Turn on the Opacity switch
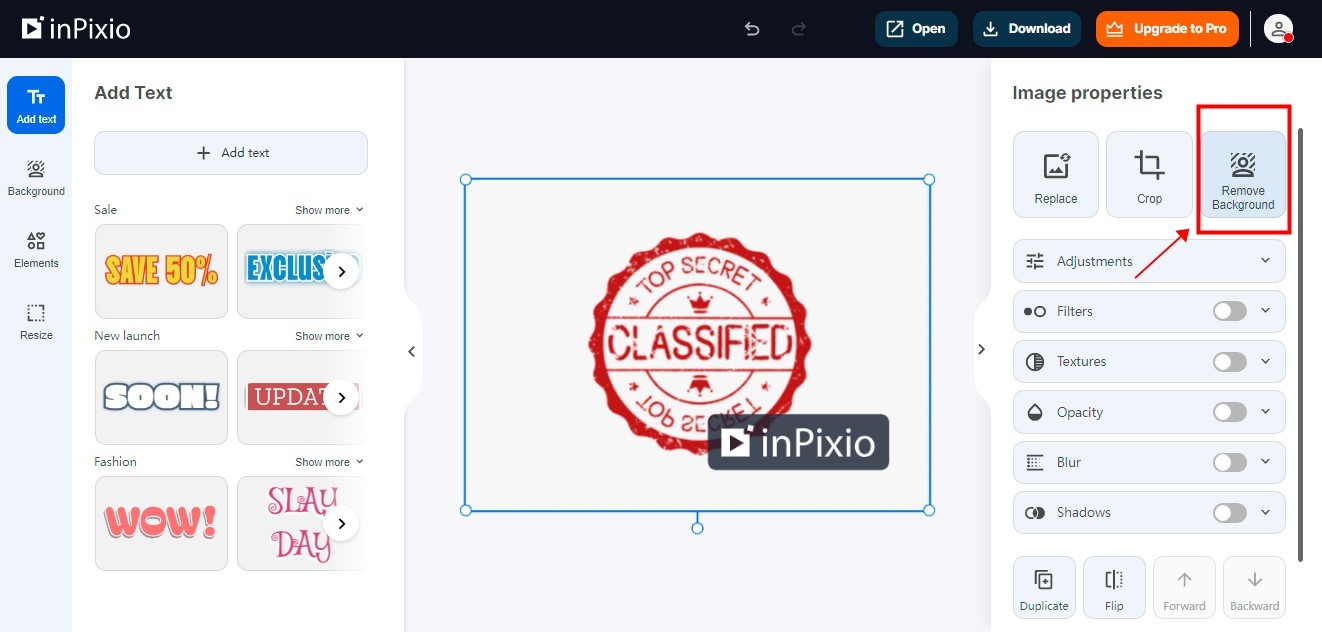 coord(1230,412)
